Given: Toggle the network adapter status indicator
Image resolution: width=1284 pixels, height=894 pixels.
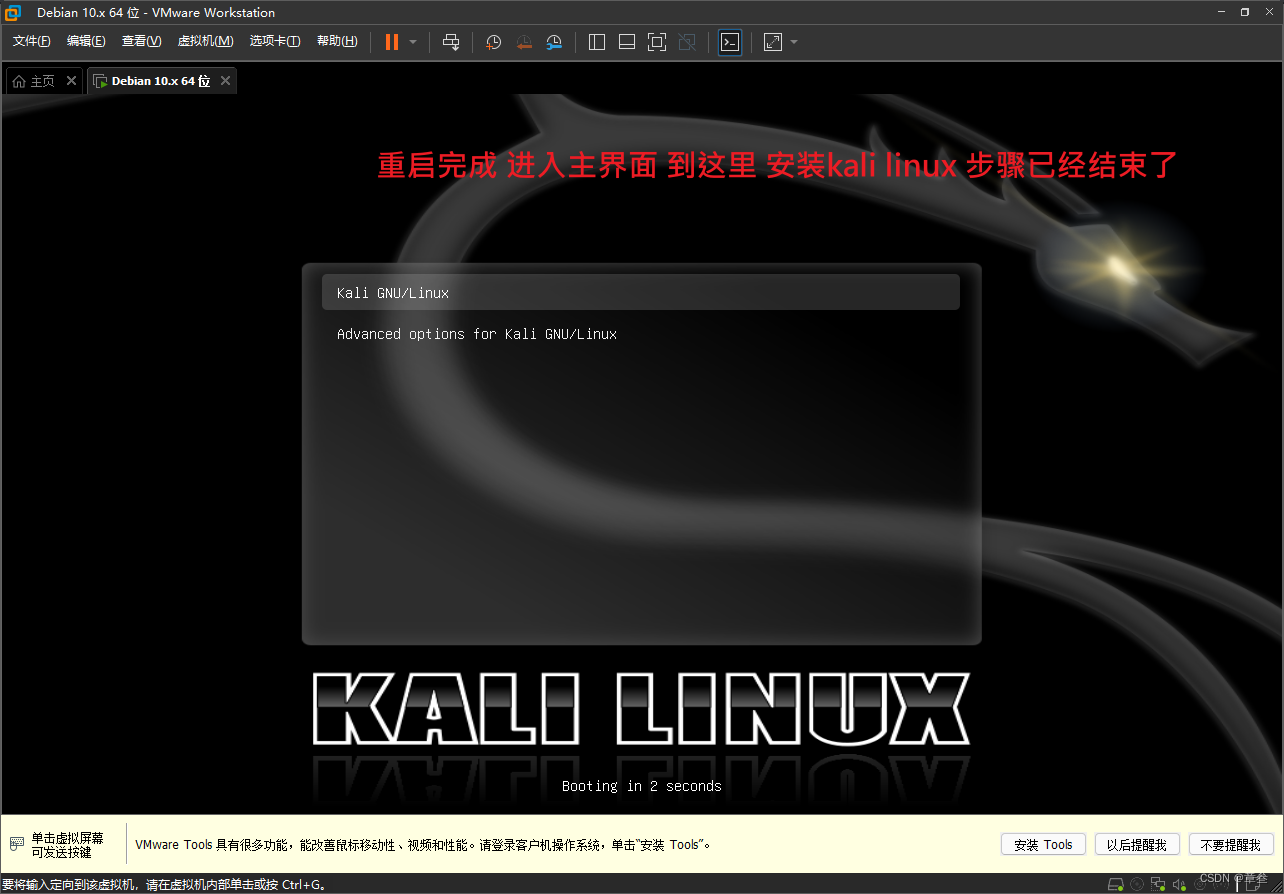Looking at the screenshot, I should pyautogui.click(x=1157, y=883).
